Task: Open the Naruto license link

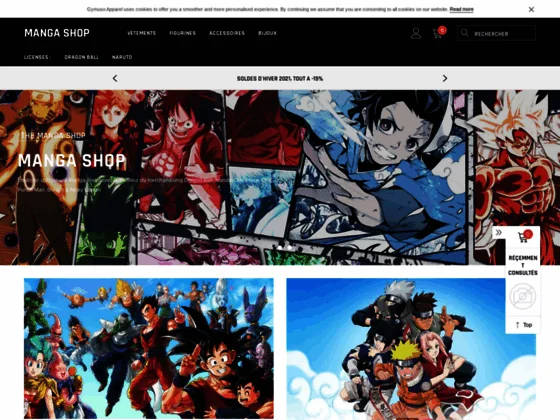Action: (122, 57)
